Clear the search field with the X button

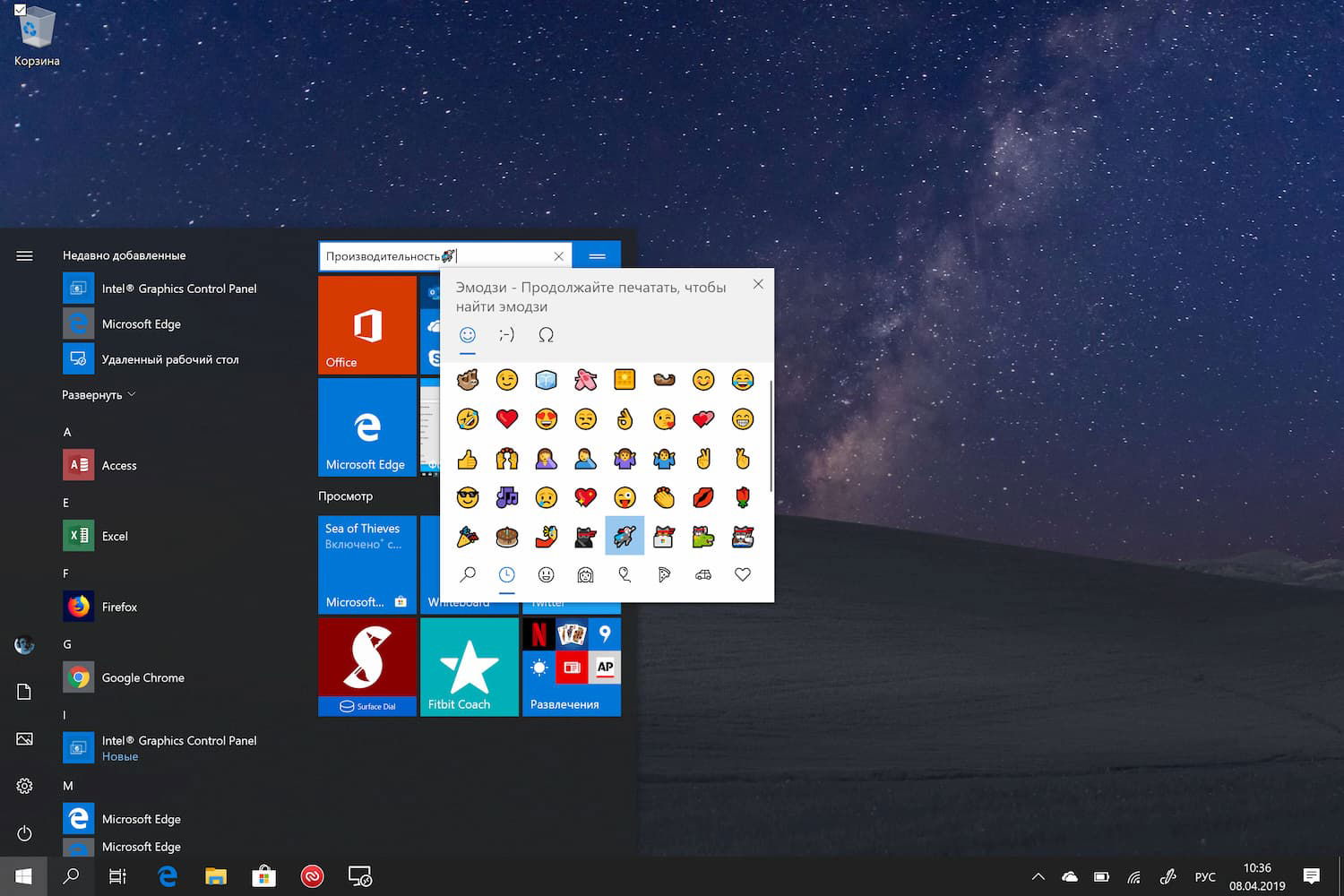(x=559, y=255)
